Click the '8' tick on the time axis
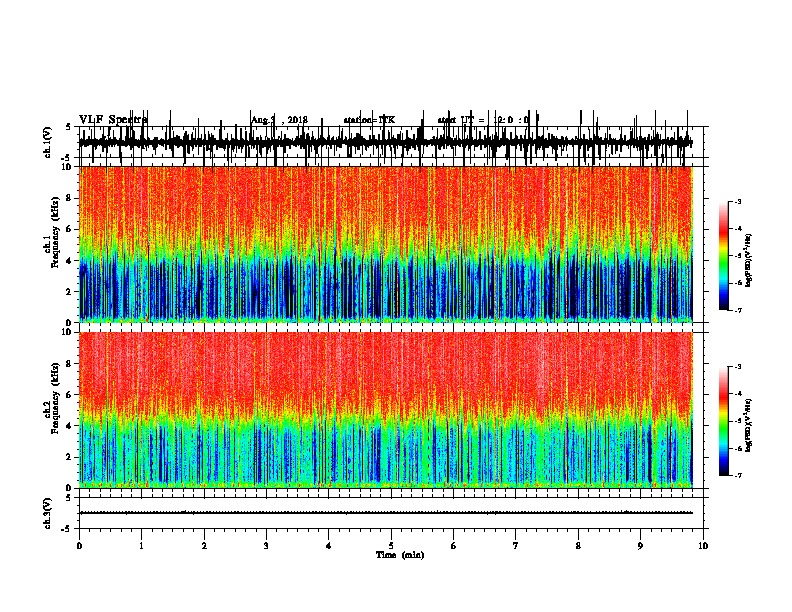792x612 pixels. click(x=578, y=546)
